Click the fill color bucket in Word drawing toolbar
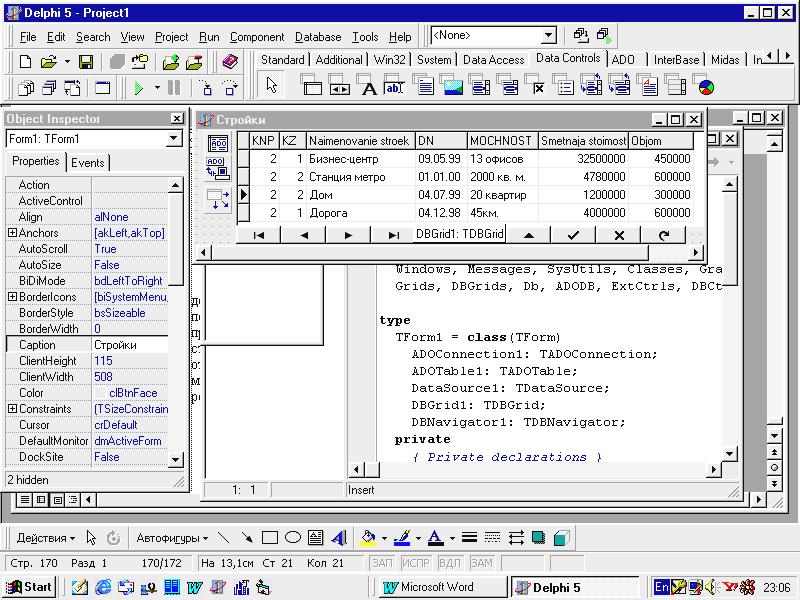Viewport: 800px width, 600px height. (368, 538)
